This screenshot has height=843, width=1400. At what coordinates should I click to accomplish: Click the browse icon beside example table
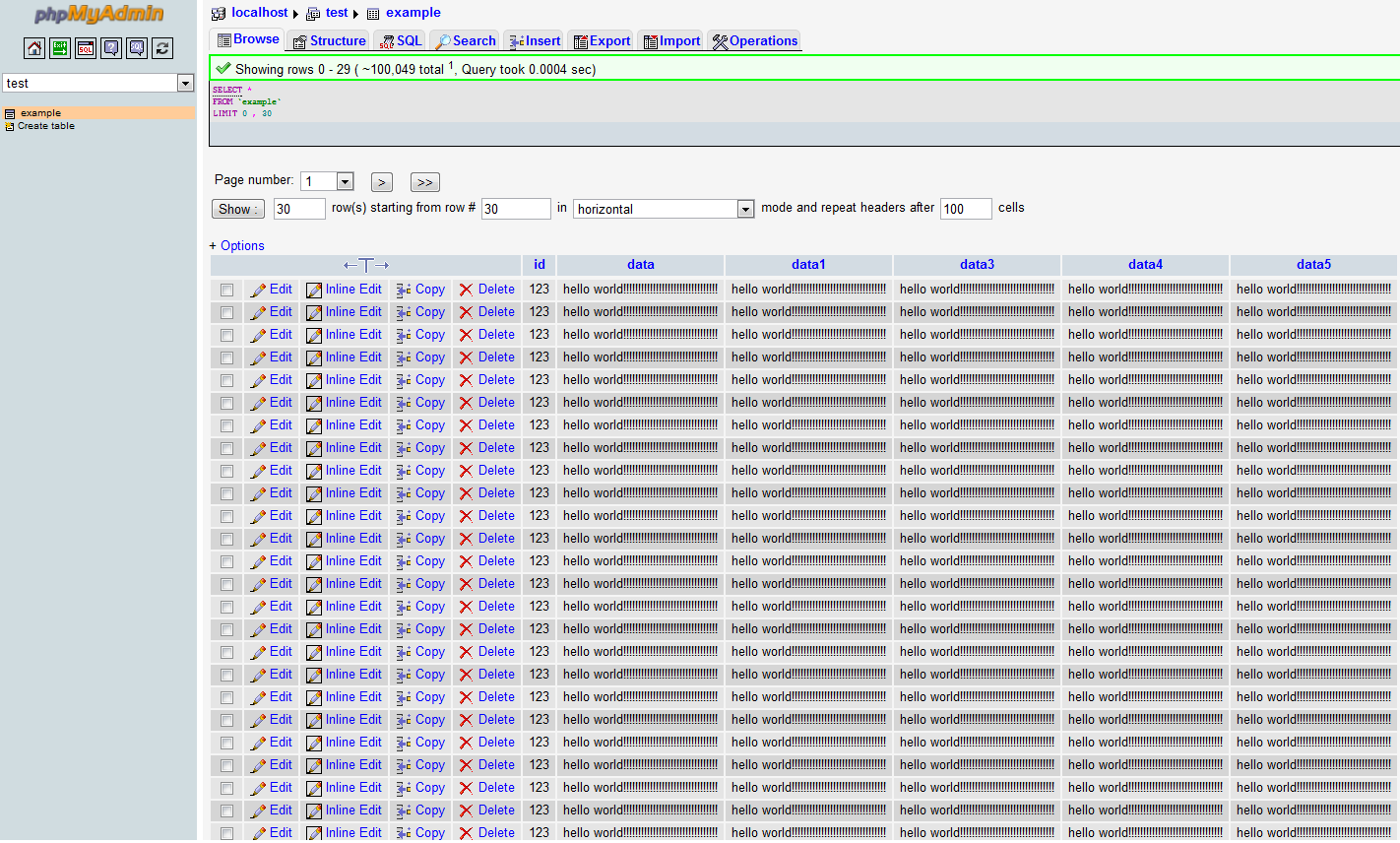(x=10, y=113)
